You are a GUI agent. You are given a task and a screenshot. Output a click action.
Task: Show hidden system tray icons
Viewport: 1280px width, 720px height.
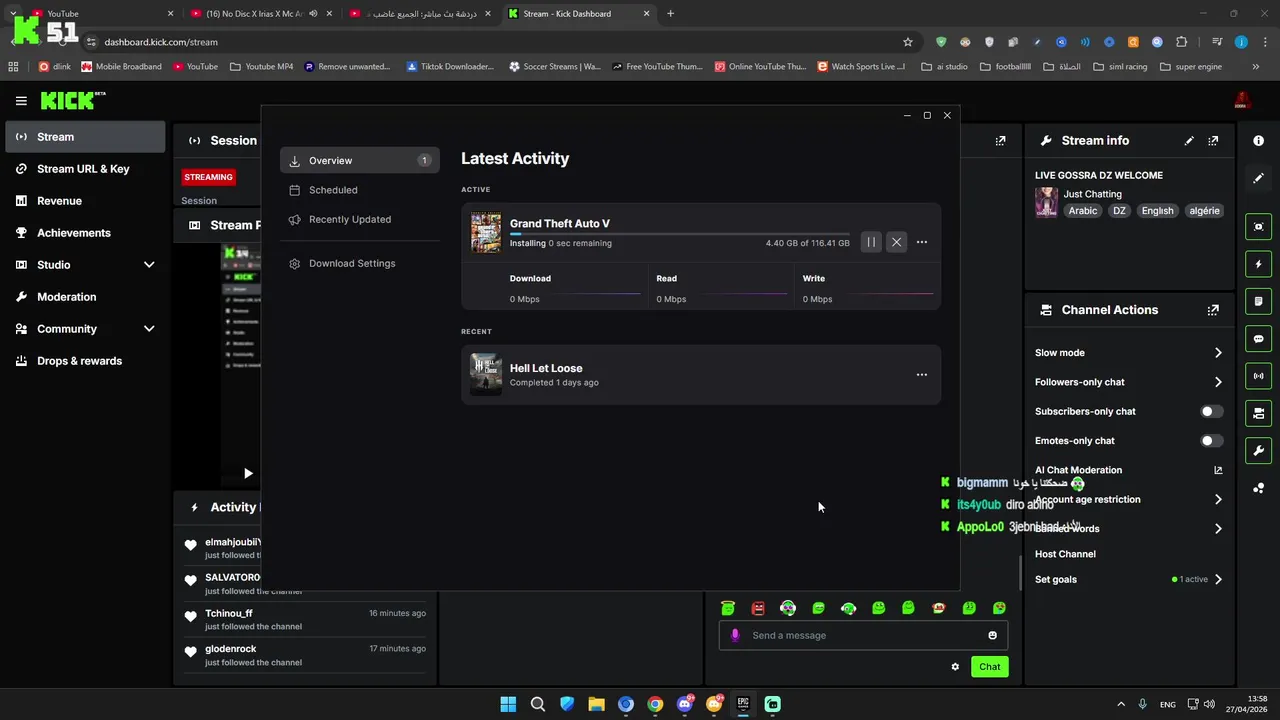(x=1120, y=704)
